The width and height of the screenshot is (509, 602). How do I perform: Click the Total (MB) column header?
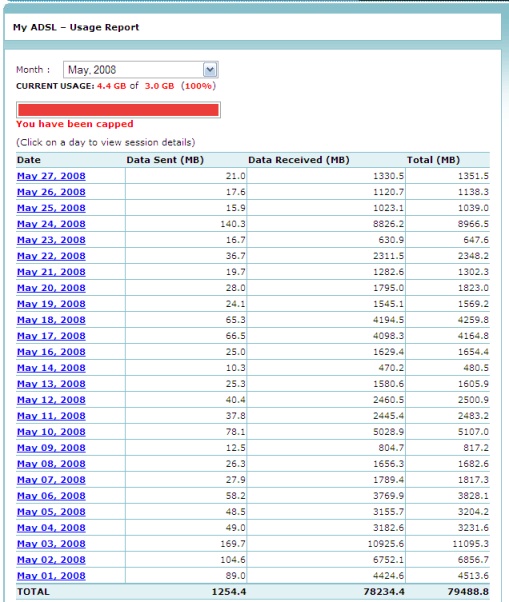(x=433, y=160)
